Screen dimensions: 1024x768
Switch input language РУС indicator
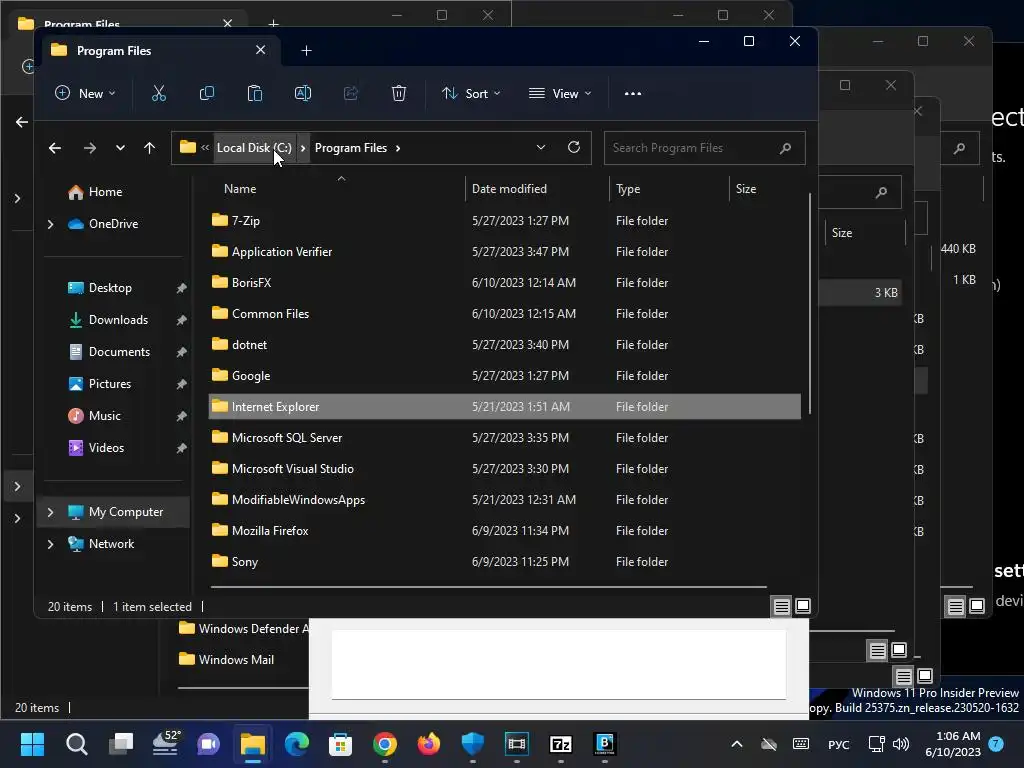click(x=839, y=744)
